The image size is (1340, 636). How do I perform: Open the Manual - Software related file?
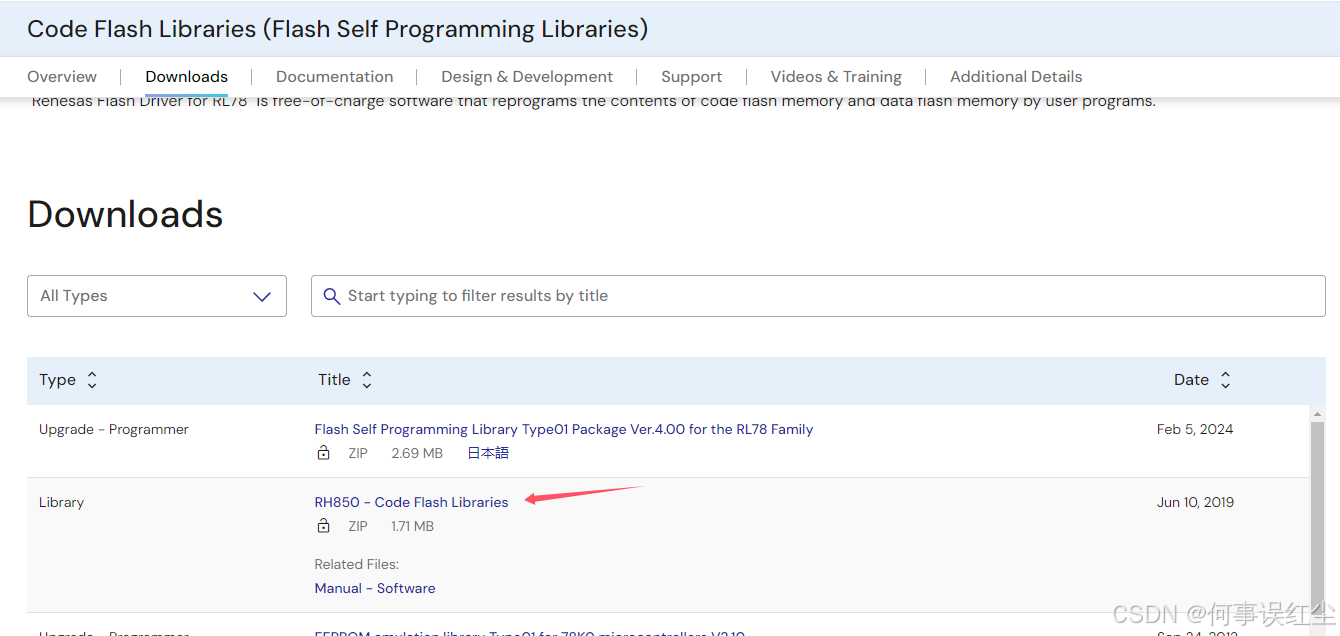(x=375, y=588)
